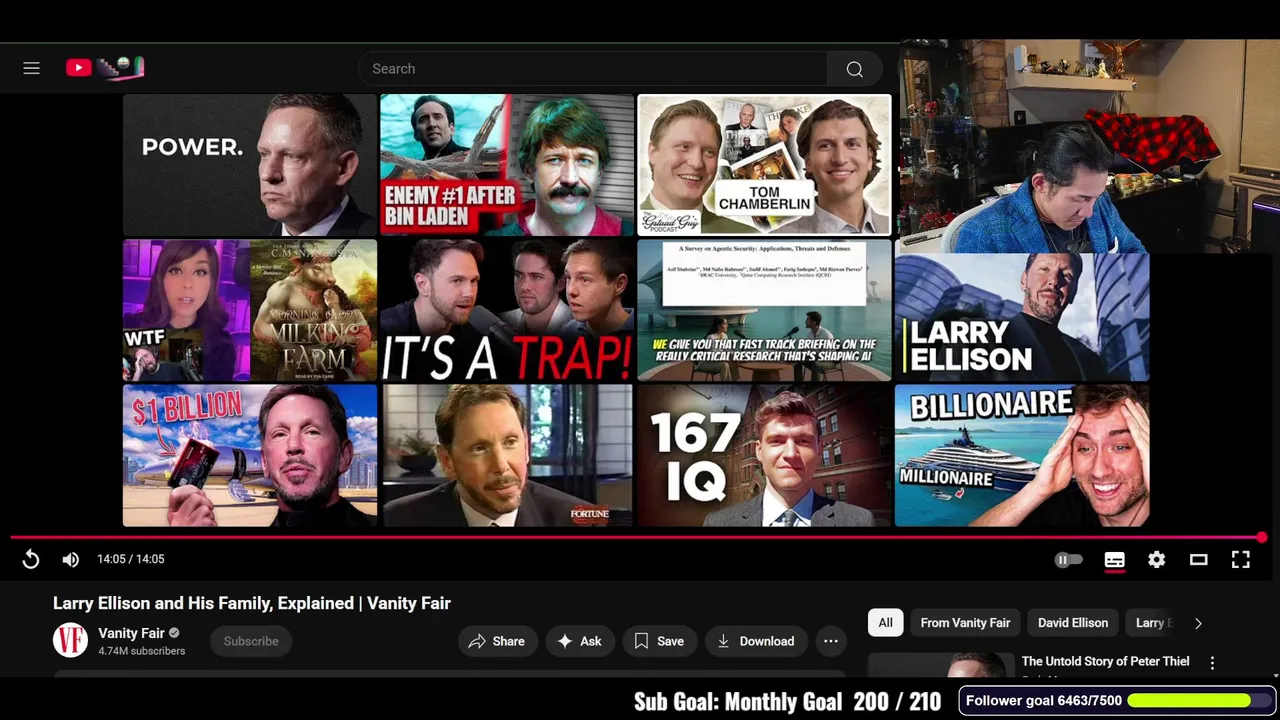Screen dimensions: 1280x720
Task: Click the Follower goal bar overlay
Action: point(1116,701)
